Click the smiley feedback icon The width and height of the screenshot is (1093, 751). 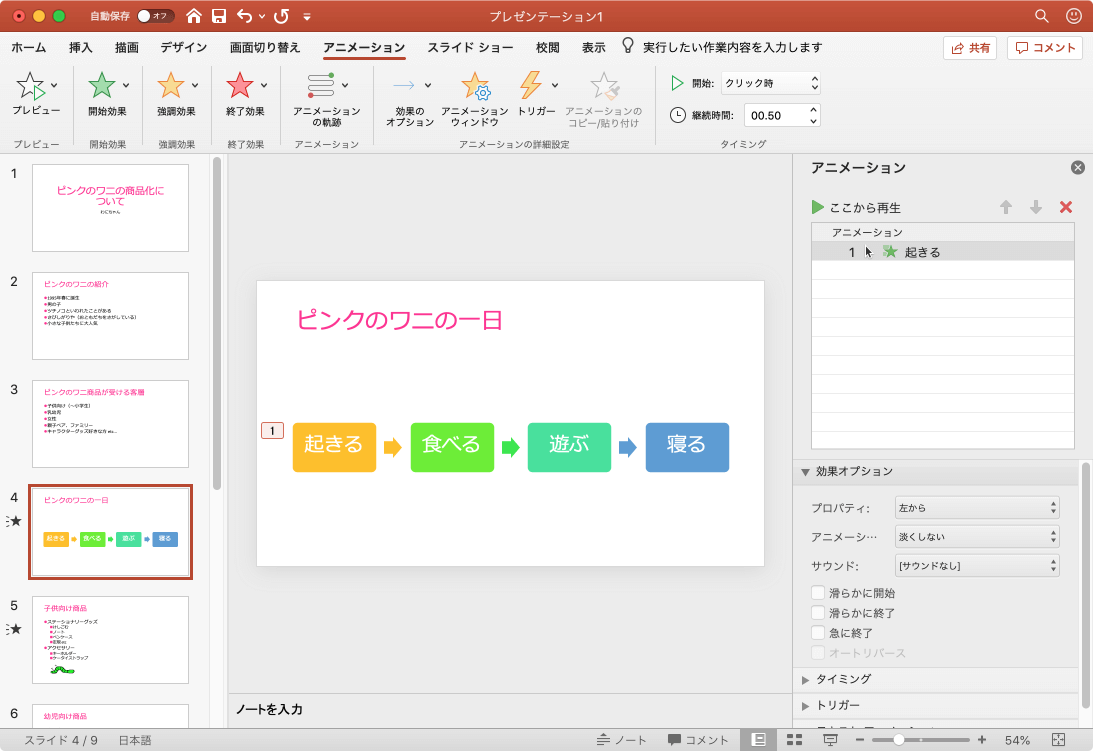[x=1074, y=15]
